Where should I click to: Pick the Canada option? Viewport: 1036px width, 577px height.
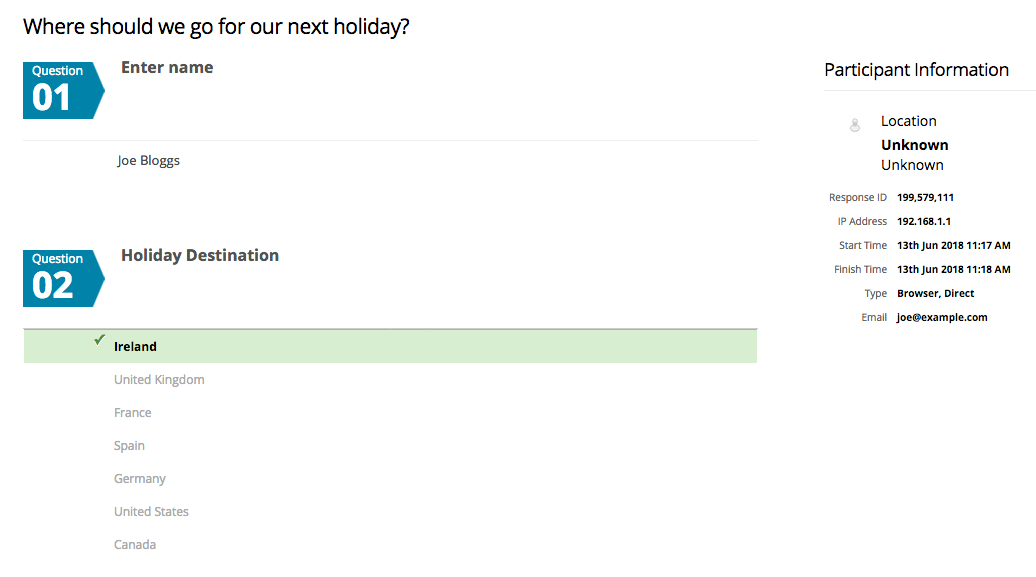point(135,545)
